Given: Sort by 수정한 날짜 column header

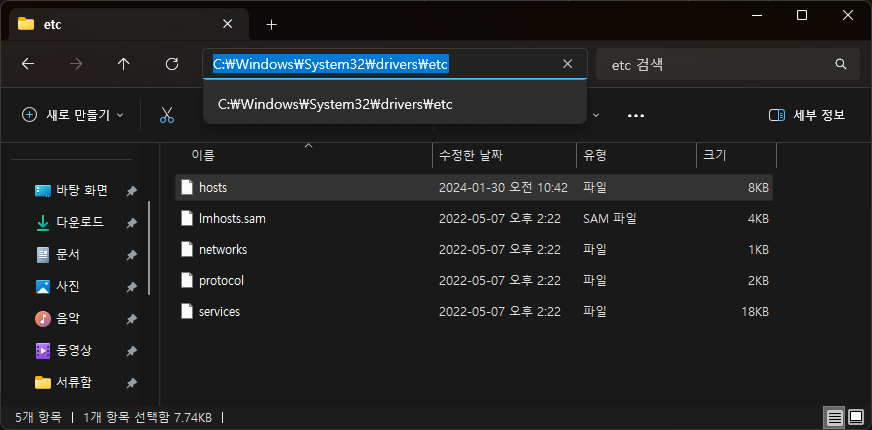Looking at the screenshot, I should pyautogui.click(x=504, y=155).
